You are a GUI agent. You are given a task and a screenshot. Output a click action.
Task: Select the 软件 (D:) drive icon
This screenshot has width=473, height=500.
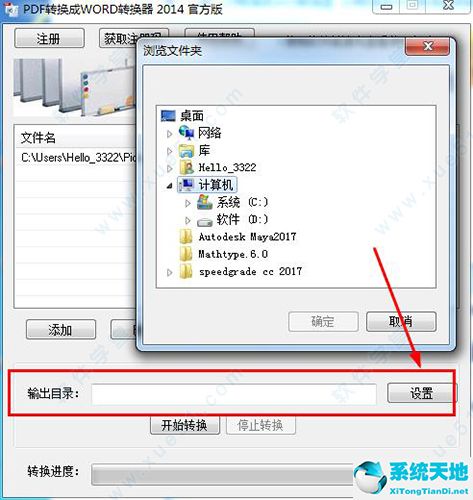pos(205,221)
